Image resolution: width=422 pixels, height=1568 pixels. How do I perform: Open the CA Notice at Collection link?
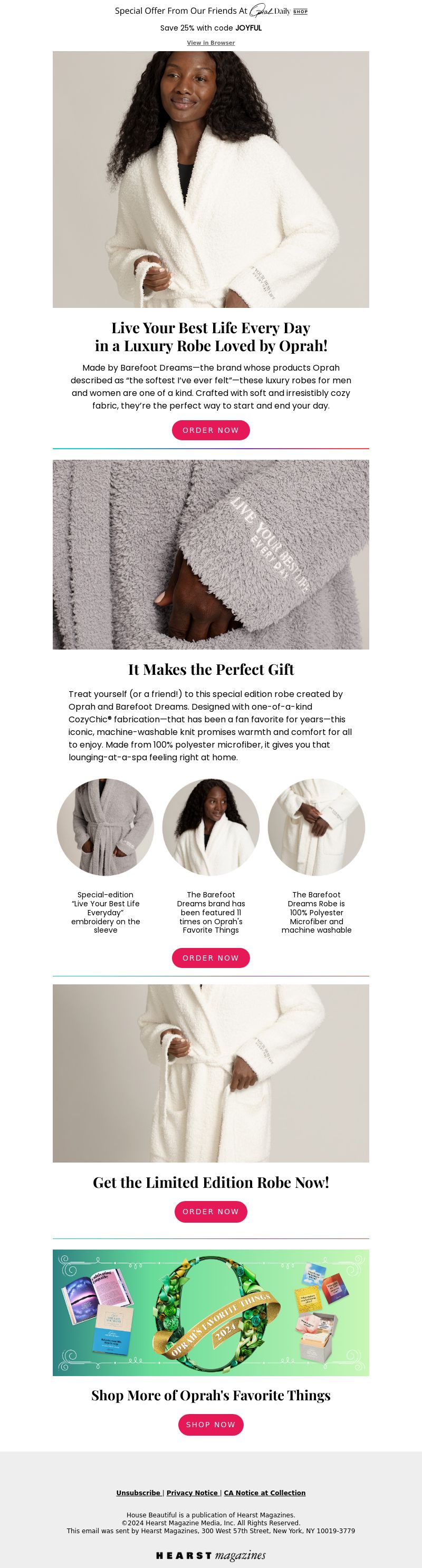[264, 1493]
